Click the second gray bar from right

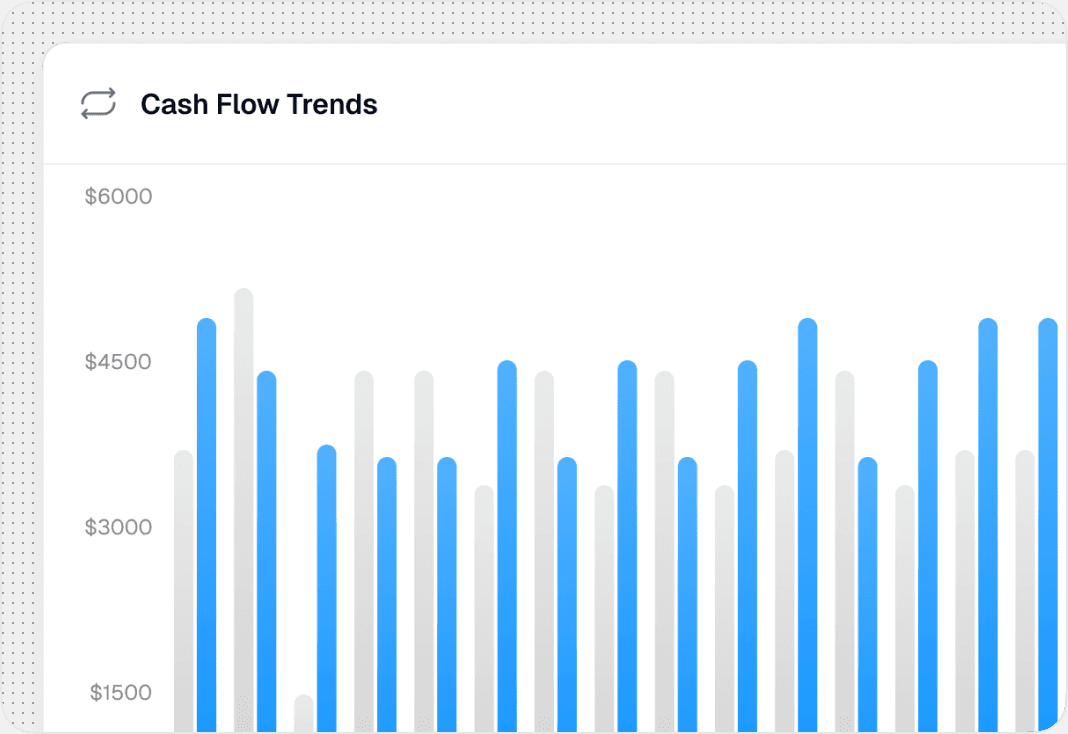point(965,590)
